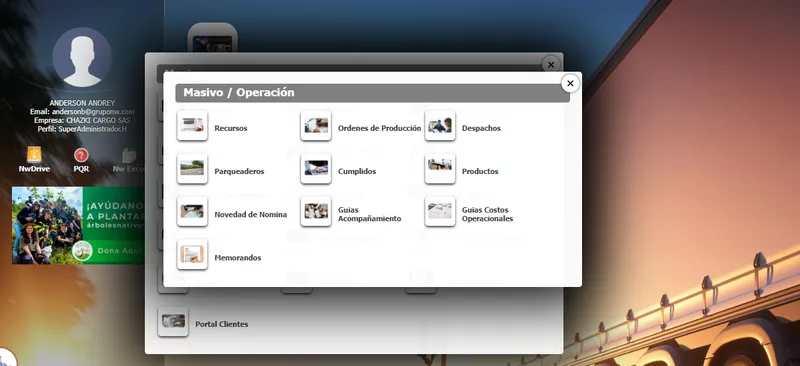Screen dimensions: 800x366
Task: Click the Novedad de Nomina label
Action: coord(251,214)
